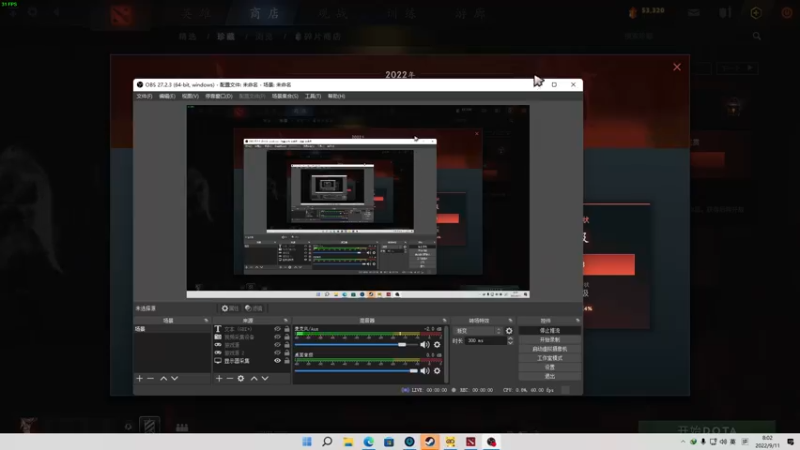The image size is (800, 450).
Task: Open Steam from the taskbar
Action: [x=430, y=442]
